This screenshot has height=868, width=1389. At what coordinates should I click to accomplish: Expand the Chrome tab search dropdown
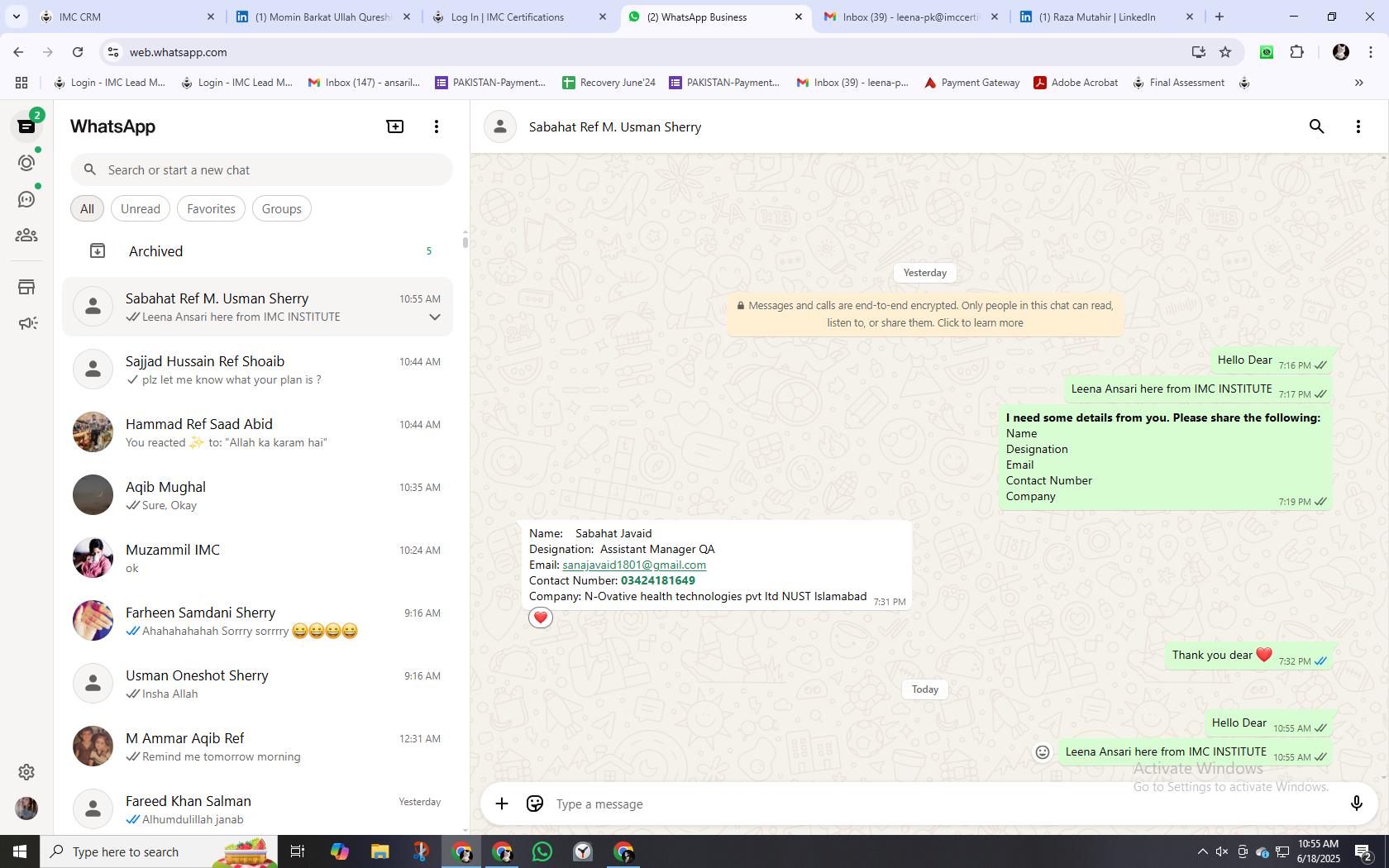coord(17,17)
